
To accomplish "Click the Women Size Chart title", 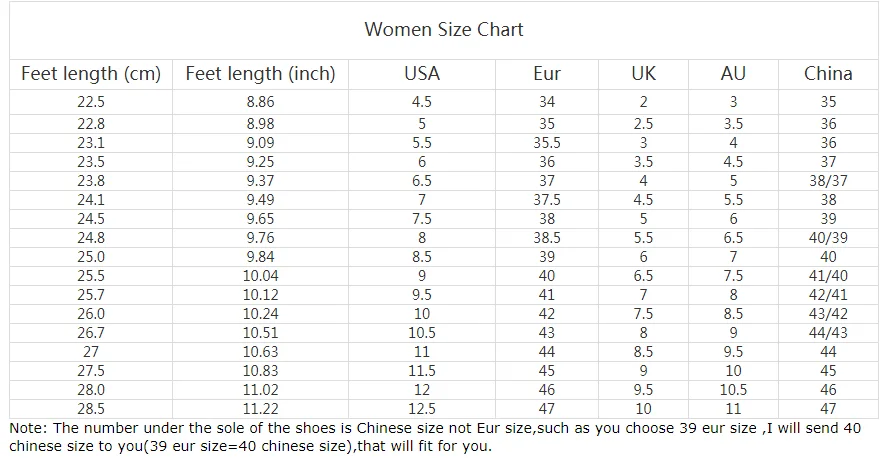I will coord(443,29).
